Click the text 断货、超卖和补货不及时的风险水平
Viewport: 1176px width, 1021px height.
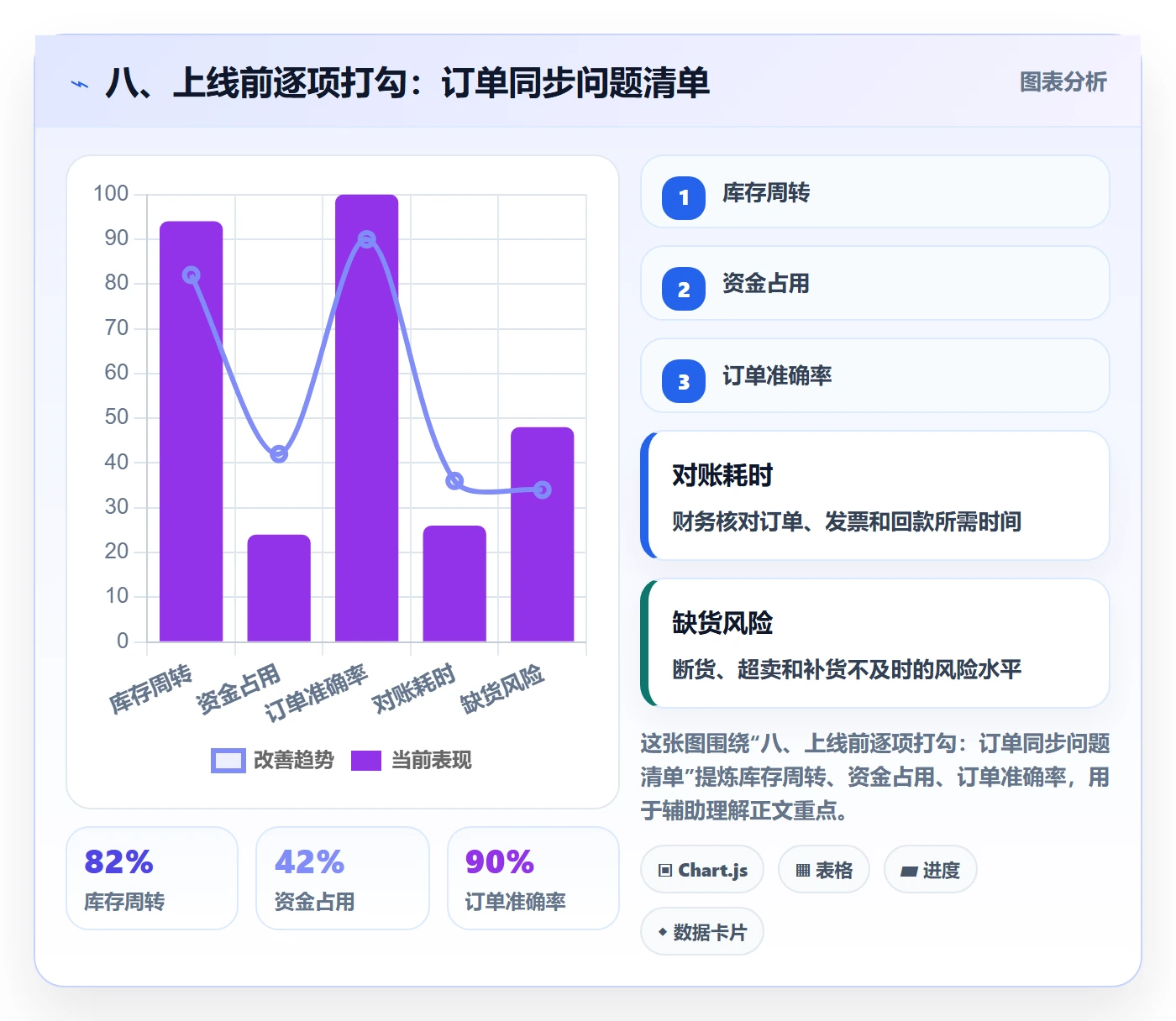point(847,669)
